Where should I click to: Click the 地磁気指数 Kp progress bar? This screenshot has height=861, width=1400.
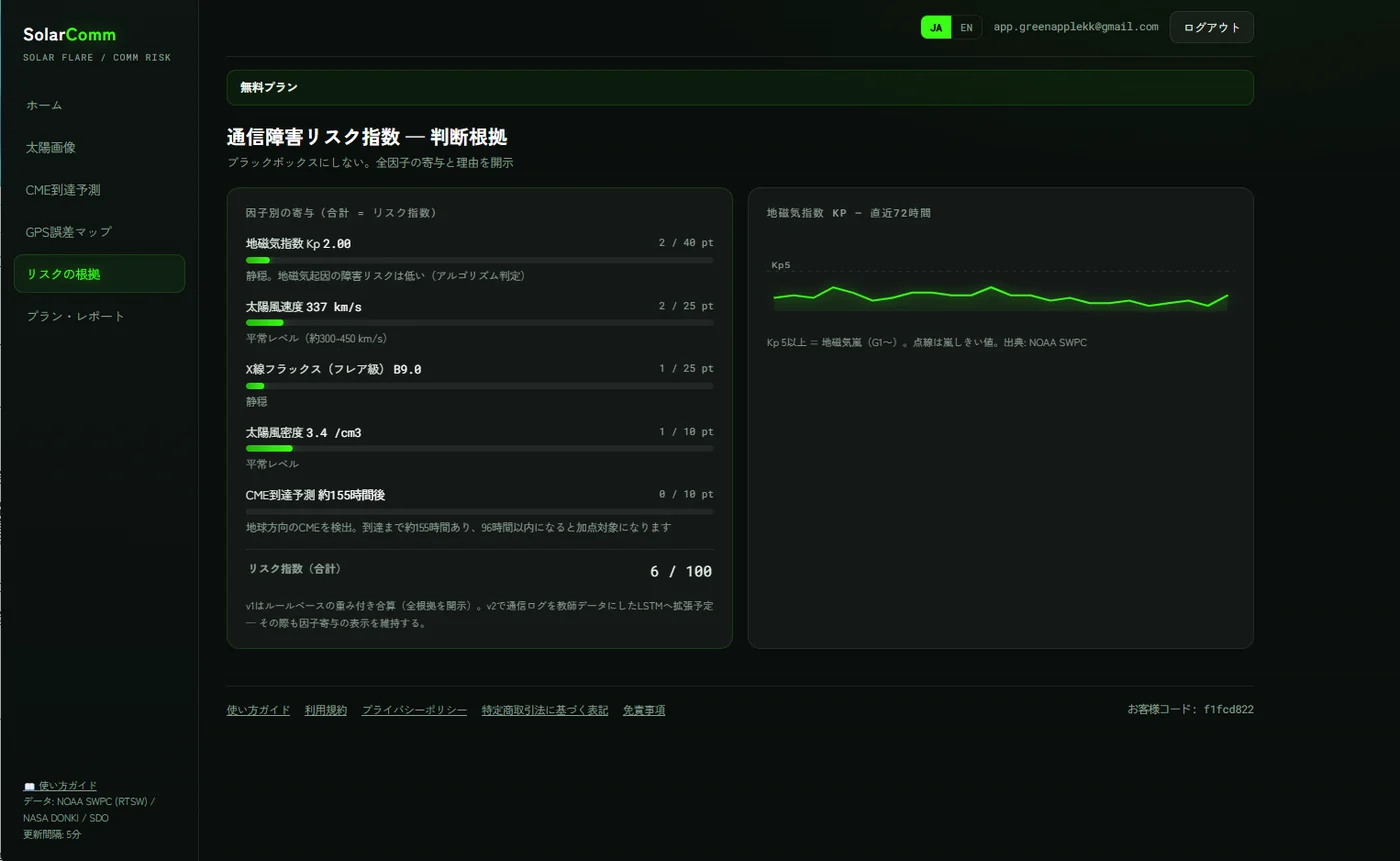click(480, 260)
